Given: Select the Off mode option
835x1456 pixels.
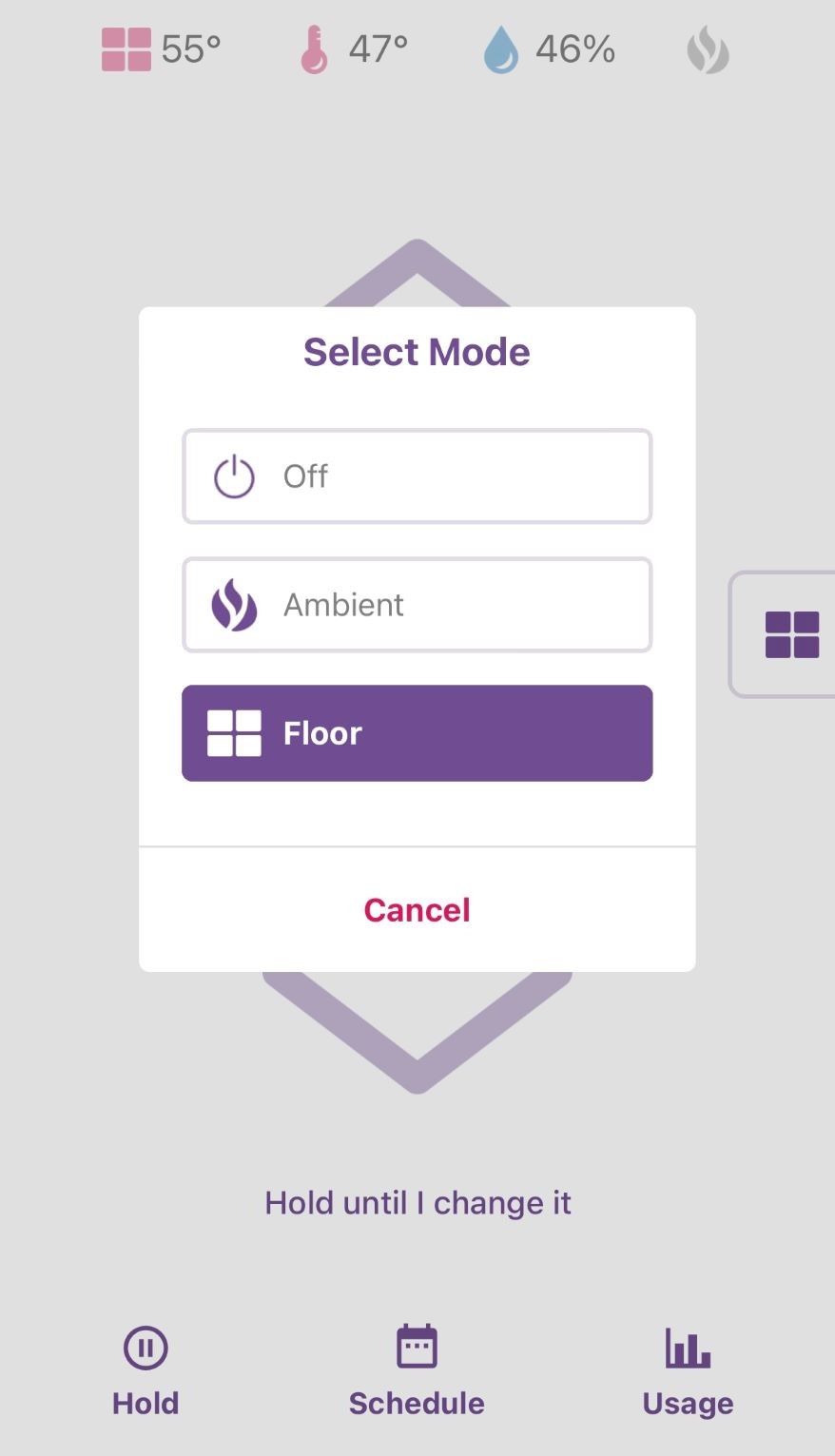Looking at the screenshot, I should (417, 476).
